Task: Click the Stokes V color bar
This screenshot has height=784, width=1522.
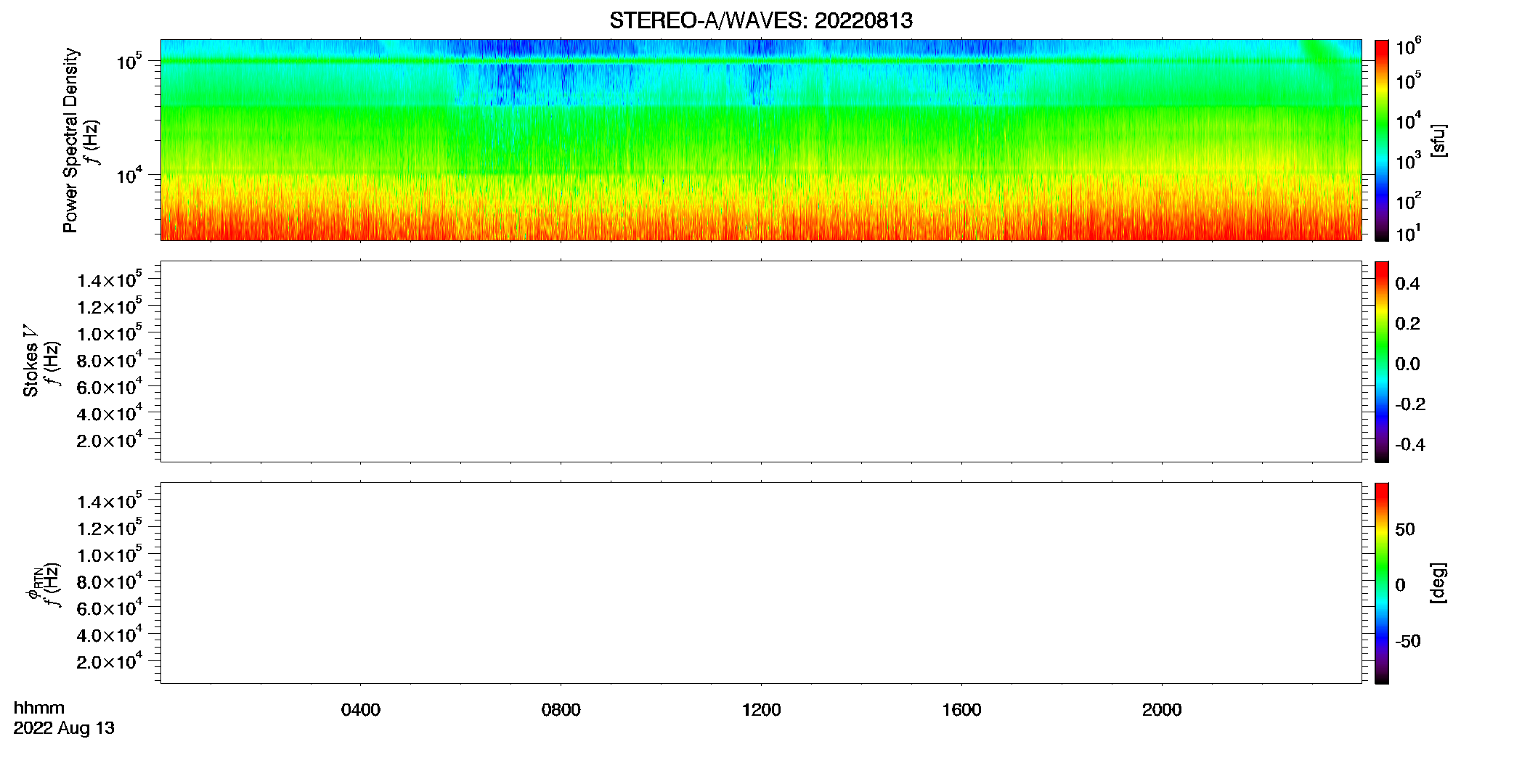Action: pyautogui.click(x=1381, y=362)
